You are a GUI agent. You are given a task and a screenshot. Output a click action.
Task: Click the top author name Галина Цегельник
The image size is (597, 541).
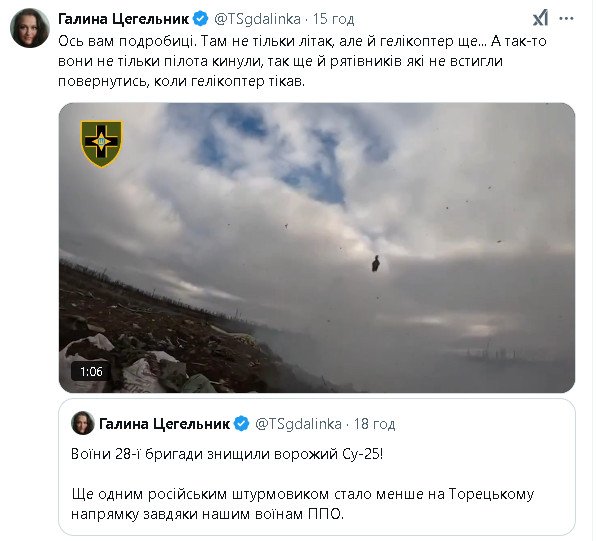124,19
